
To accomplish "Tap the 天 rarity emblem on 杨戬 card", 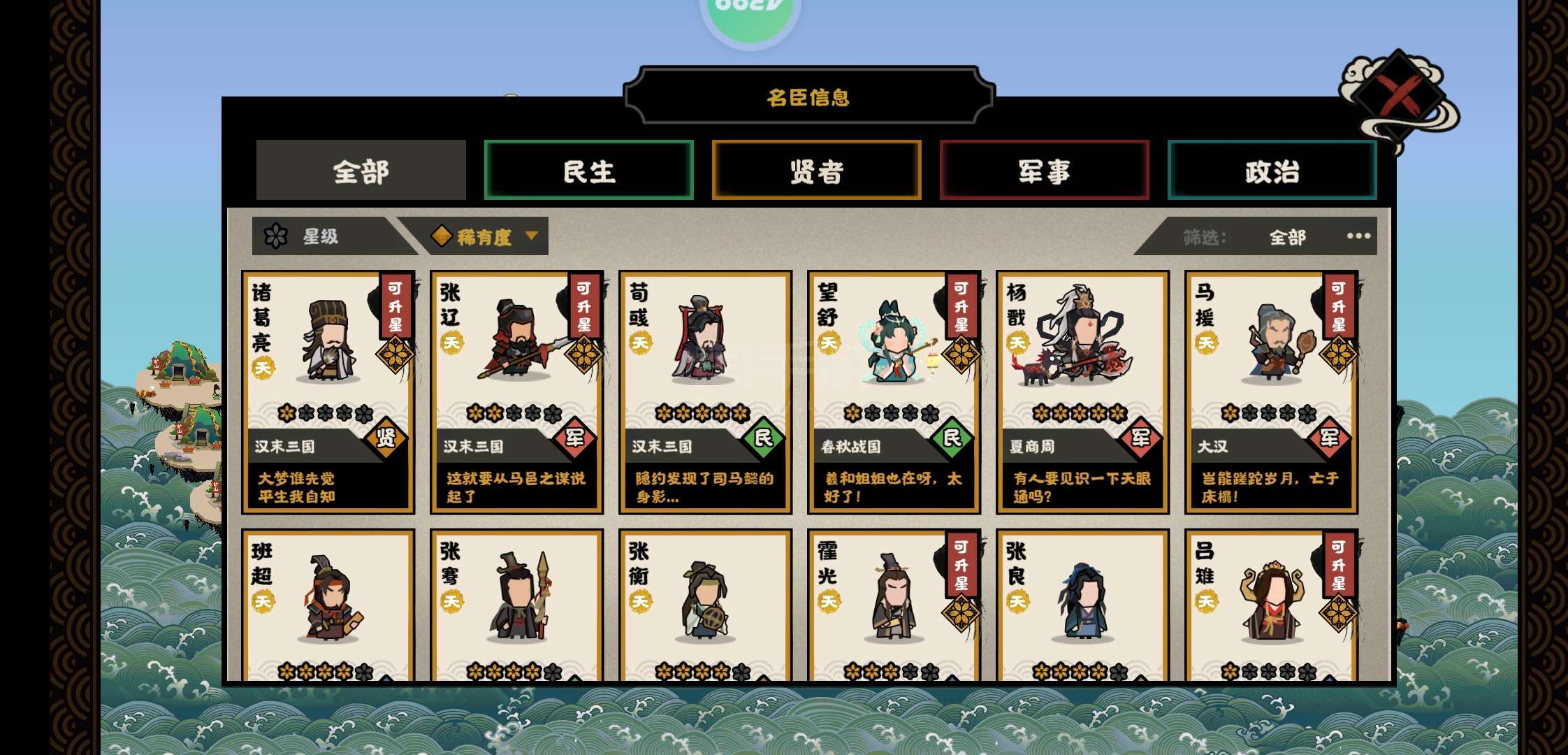I will (1017, 343).
